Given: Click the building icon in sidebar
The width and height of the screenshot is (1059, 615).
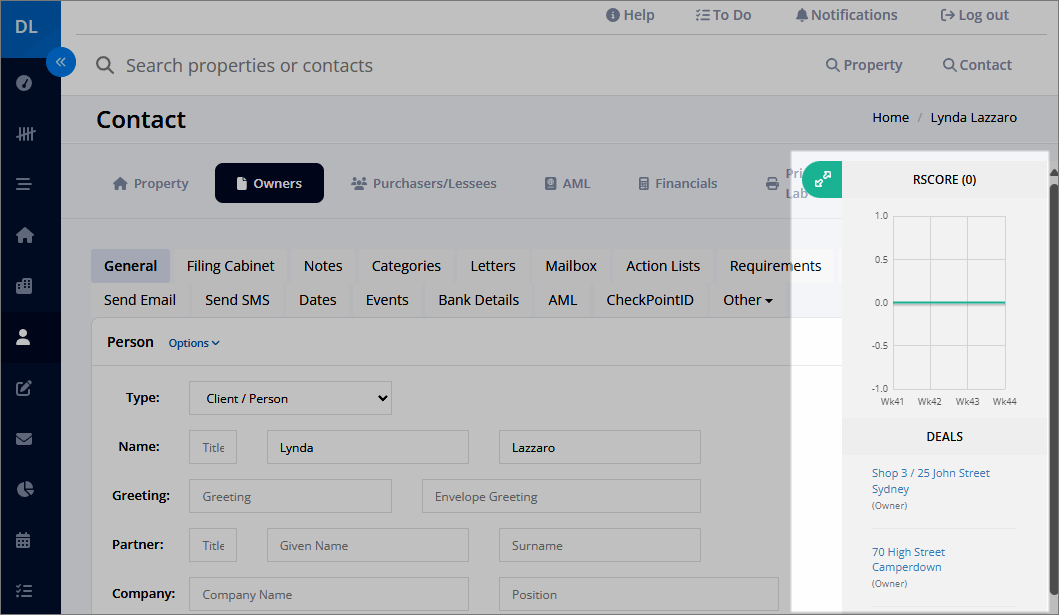Looking at the screenshot, I should coord(24,286).
